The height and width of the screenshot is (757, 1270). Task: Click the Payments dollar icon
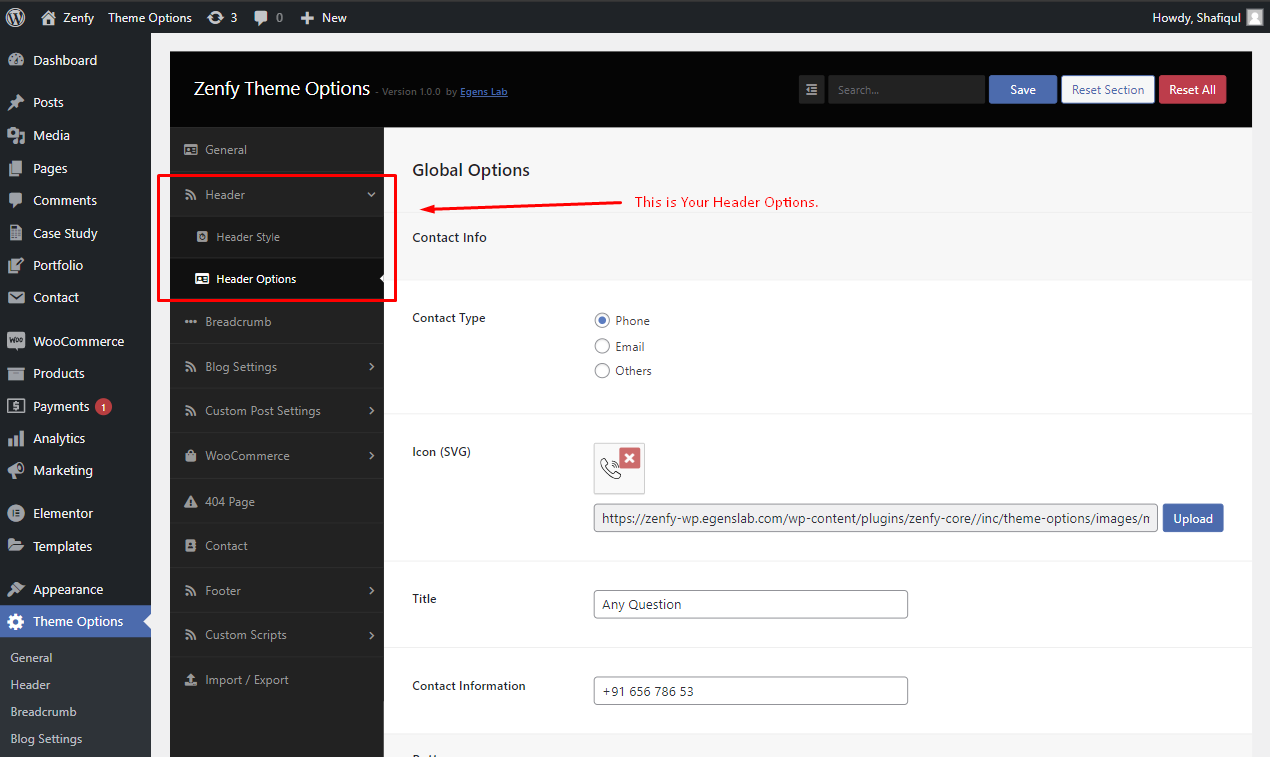click(16, 406)
